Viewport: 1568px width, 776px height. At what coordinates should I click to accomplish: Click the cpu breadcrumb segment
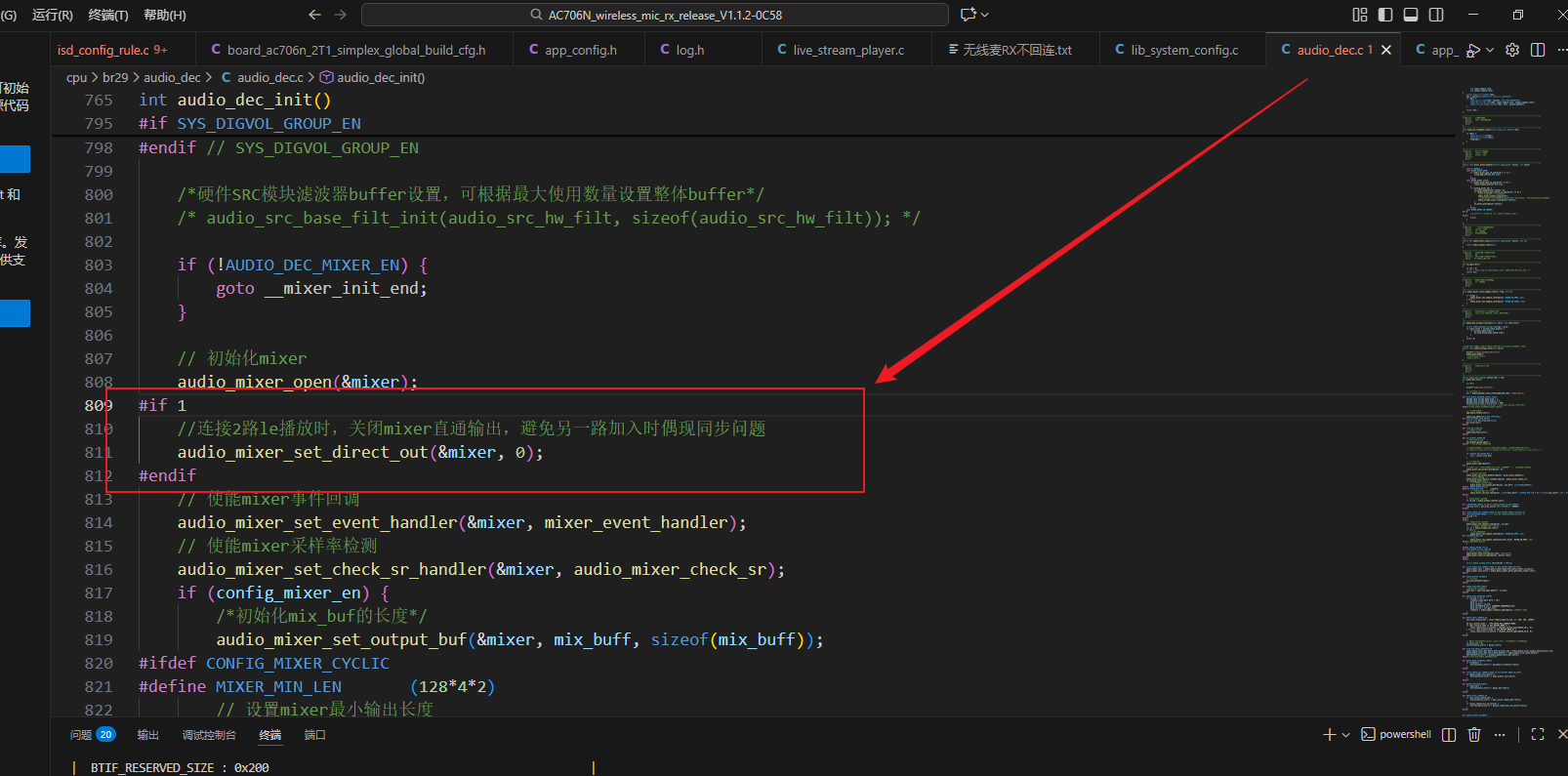tap(76, 77)
